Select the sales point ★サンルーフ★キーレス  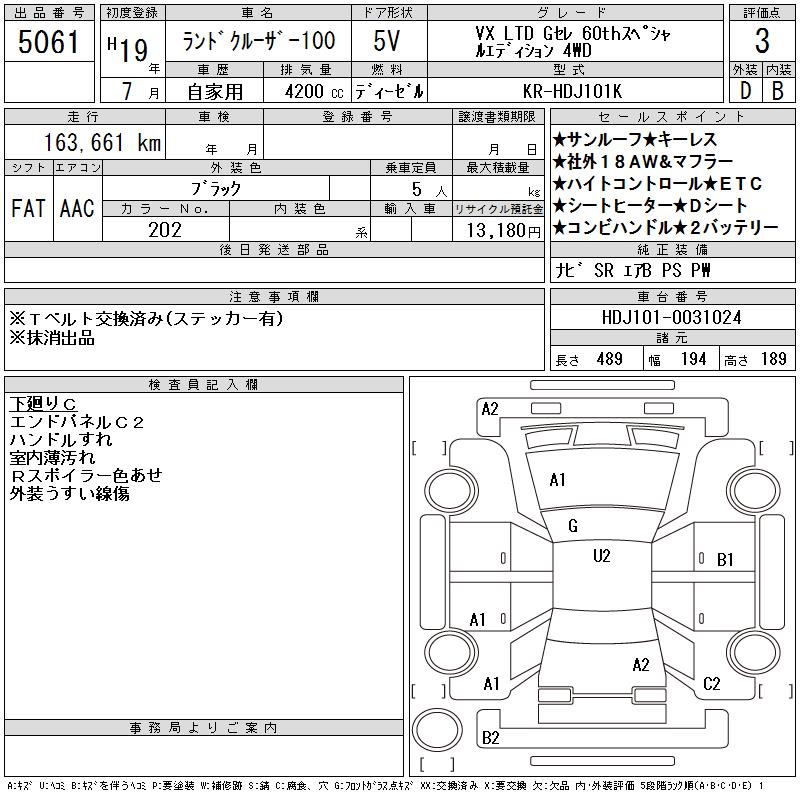(634, 139)
